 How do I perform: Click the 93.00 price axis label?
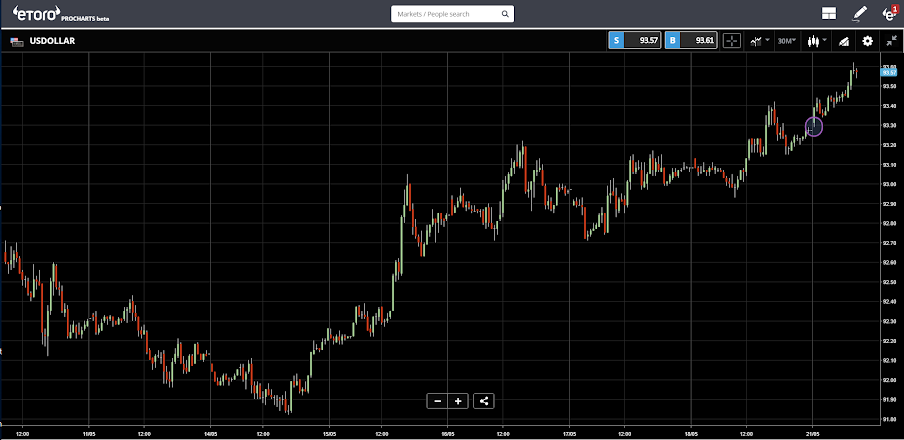pyautogui.click(x=889, y=184)
